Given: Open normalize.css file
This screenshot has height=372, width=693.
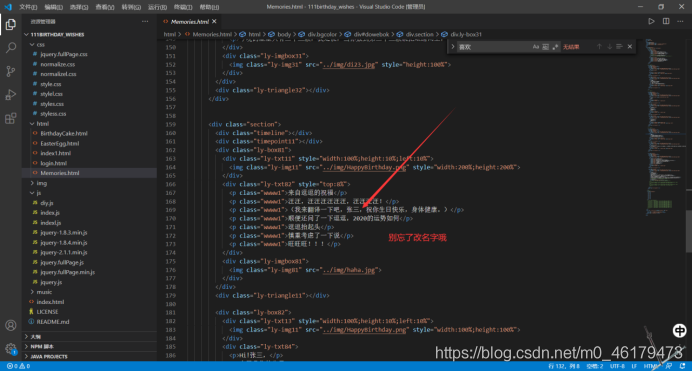Looking at the screenshot, I should click(57, 65).
